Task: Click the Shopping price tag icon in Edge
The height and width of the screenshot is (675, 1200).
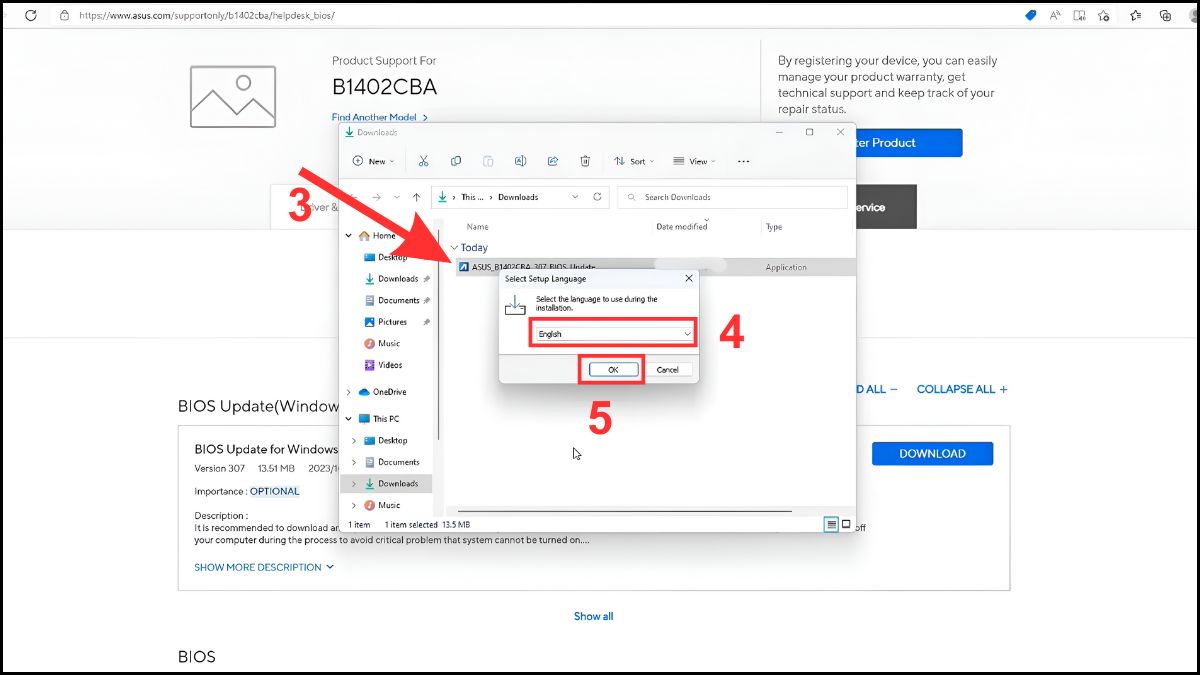Action: coord(1031,15)
